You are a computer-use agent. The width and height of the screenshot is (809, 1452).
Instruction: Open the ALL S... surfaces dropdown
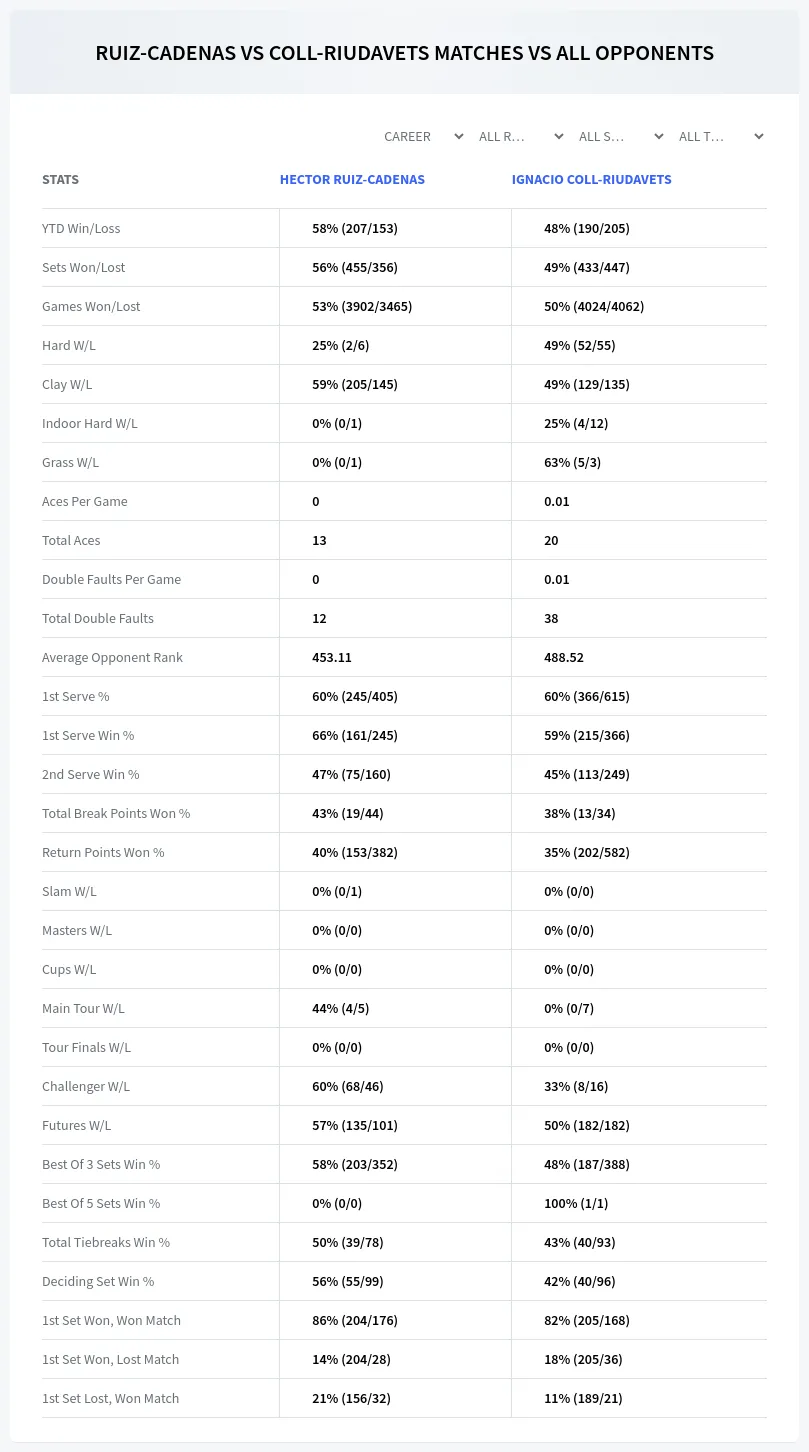point(620,136)
